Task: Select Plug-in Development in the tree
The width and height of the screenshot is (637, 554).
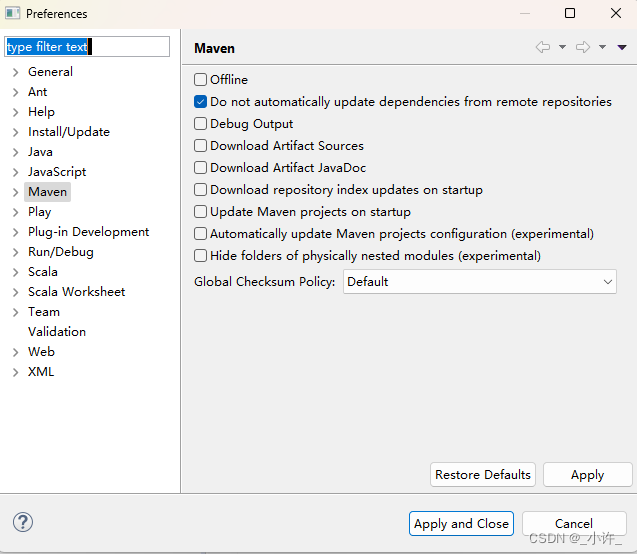Action: [x=89, y=232]
